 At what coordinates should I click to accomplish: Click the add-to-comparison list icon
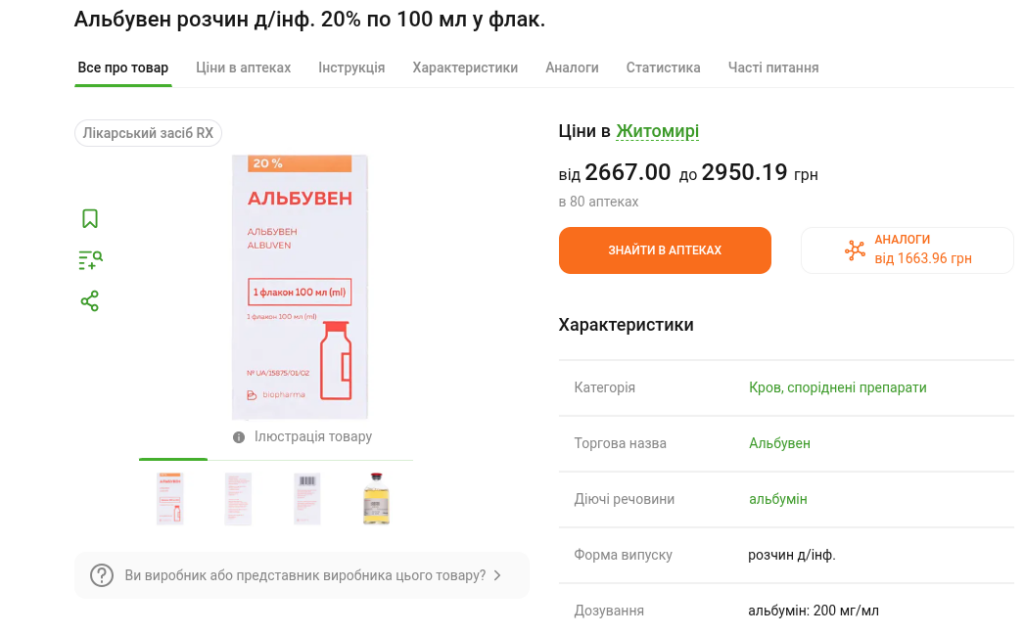90,260
